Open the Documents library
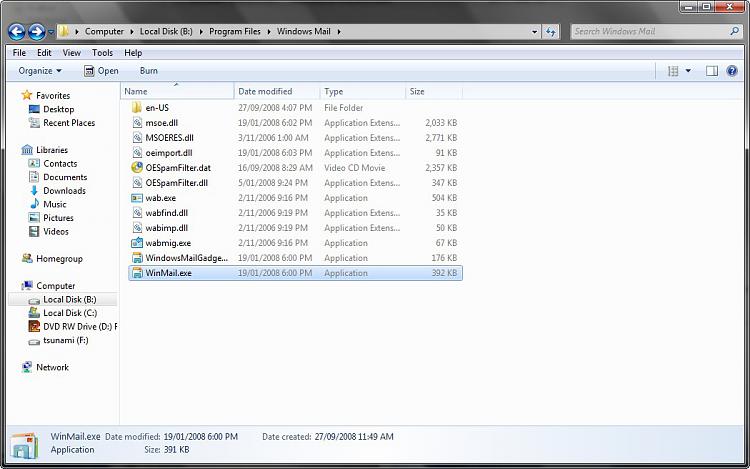 65,177
